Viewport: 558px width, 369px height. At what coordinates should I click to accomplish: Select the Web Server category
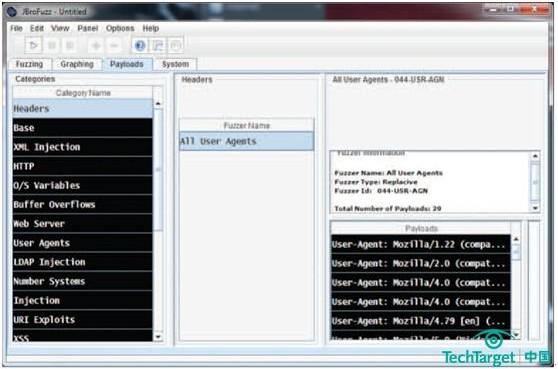[83, 224]
